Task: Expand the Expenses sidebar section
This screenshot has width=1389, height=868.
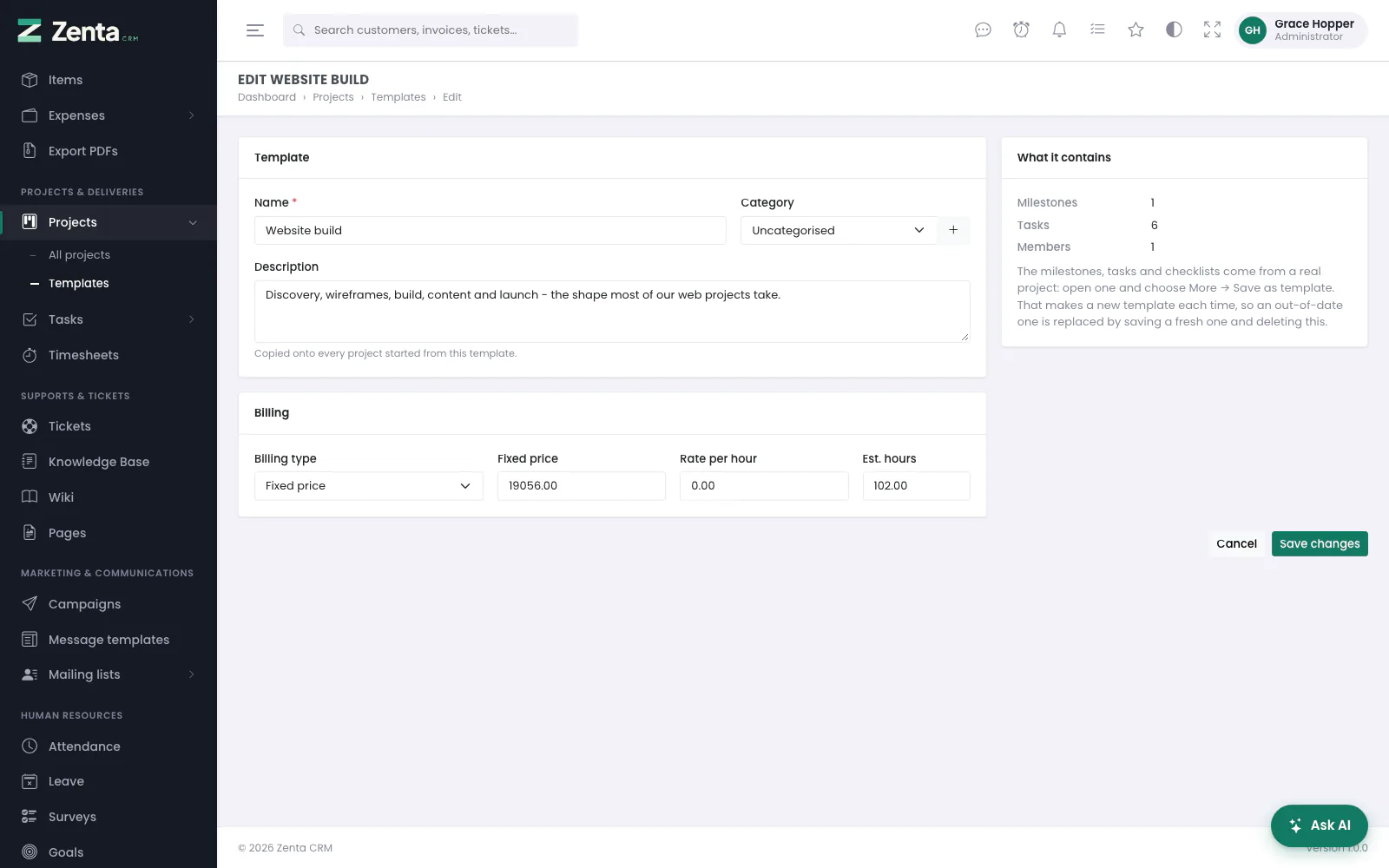Action: [x=109, y=115]
